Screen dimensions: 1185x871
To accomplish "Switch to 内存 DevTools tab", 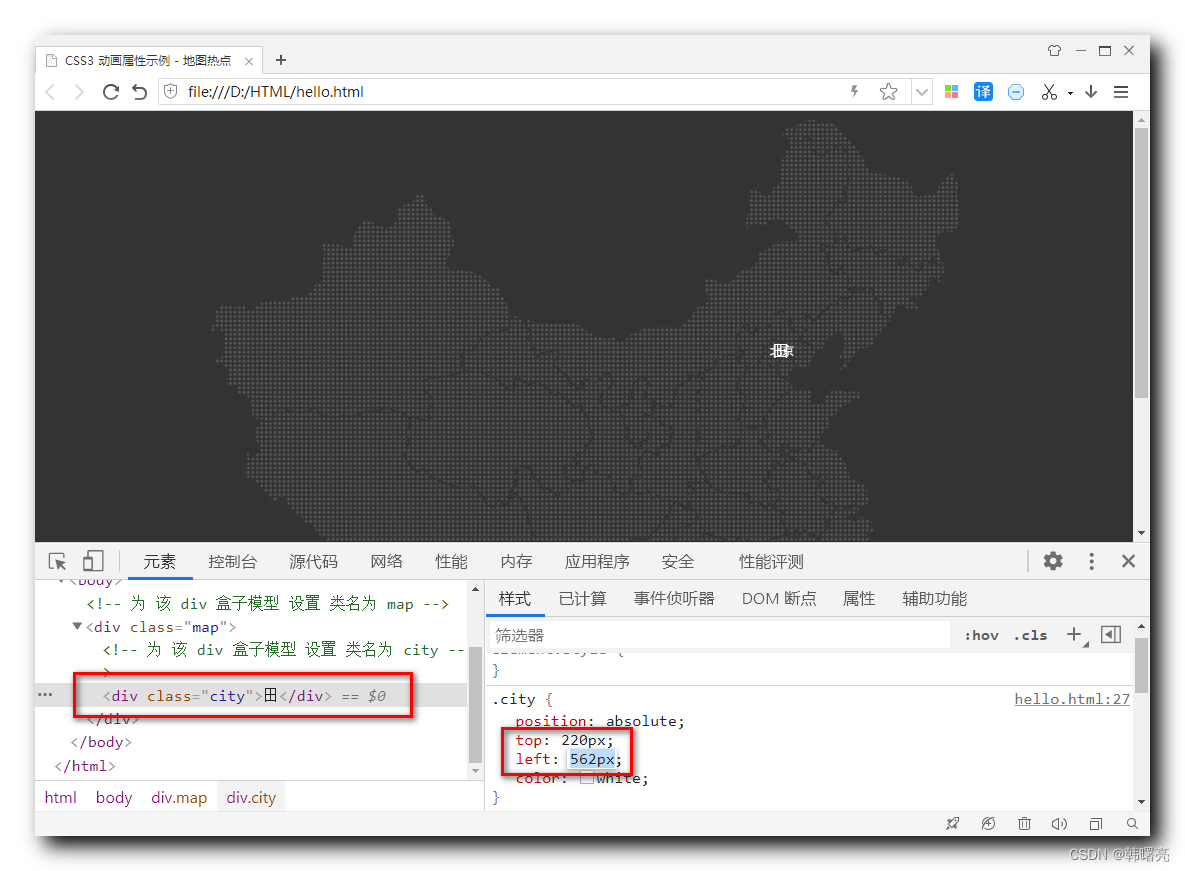I will click(x=516, y=562).
